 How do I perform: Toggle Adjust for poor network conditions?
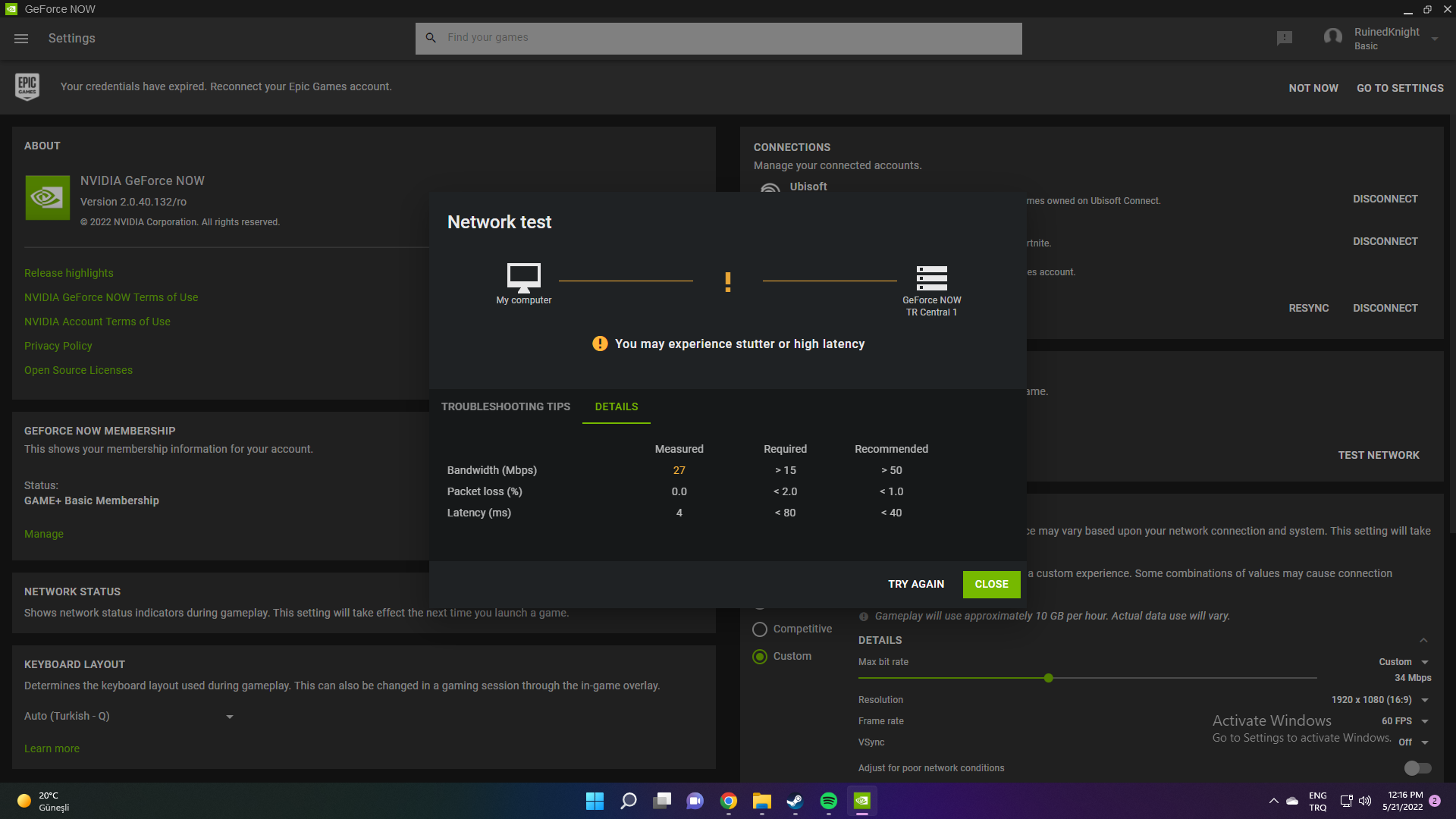(x=1417, y=768)
